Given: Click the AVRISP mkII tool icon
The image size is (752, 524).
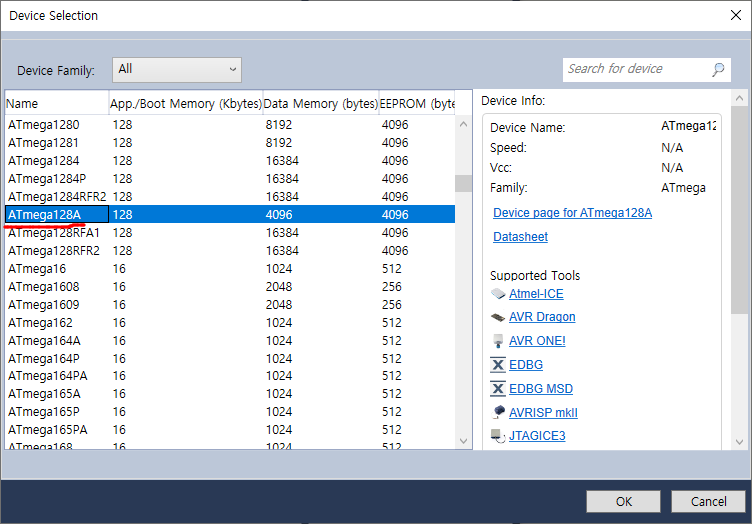Looking at the screenshot, I should point(498,412).
